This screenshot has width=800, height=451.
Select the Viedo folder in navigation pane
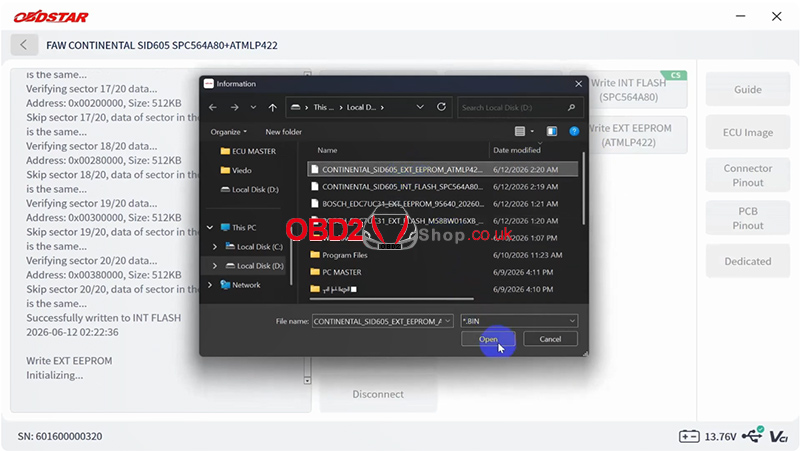[236, 170]
